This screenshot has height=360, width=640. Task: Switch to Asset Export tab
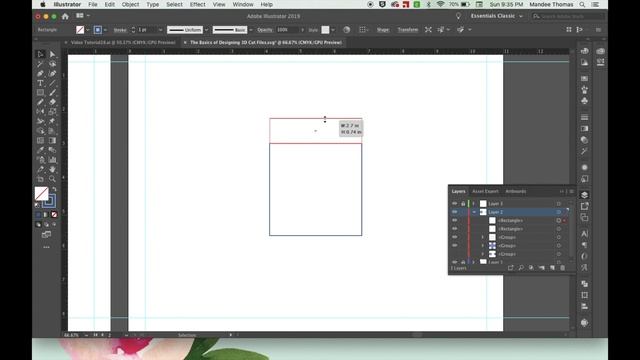pyautogui.click(x=485, y=191)
